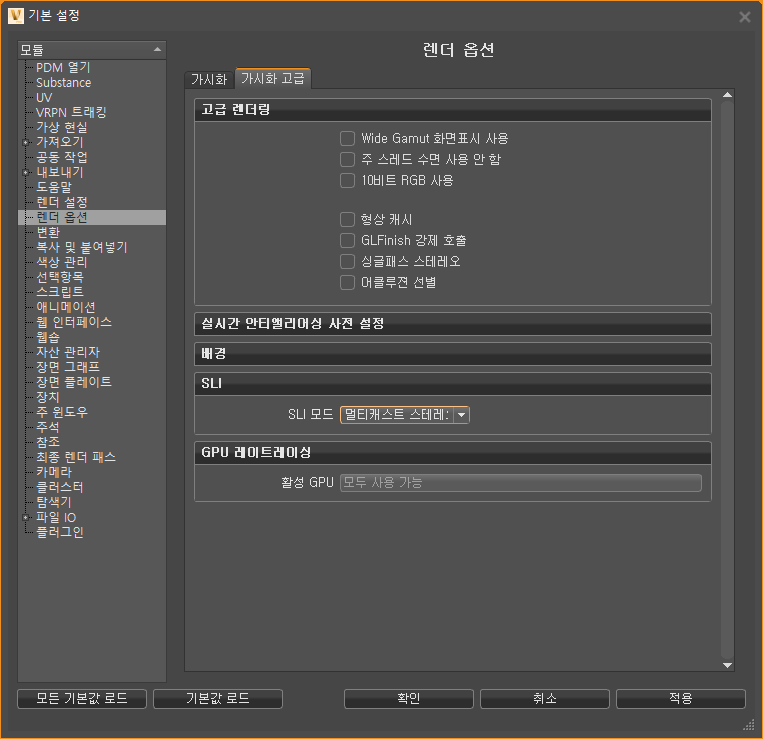
Task: Open 주 윈도우 settings
Action: pos(62,412)
